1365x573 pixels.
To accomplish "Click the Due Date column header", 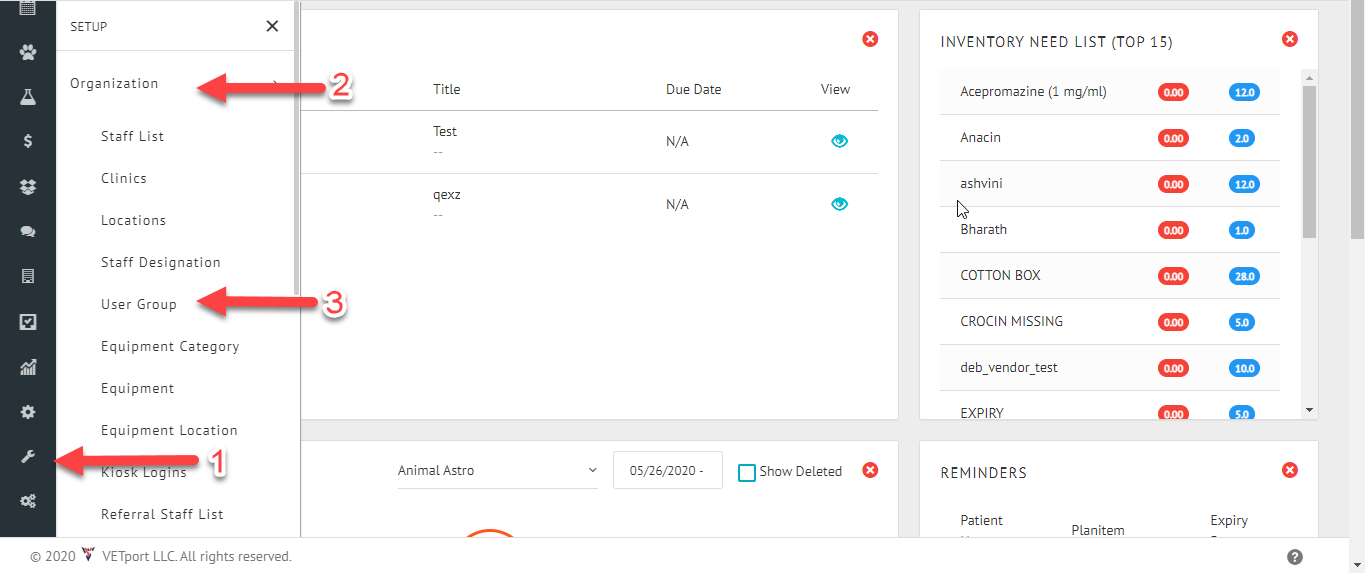I will (693, 89).
